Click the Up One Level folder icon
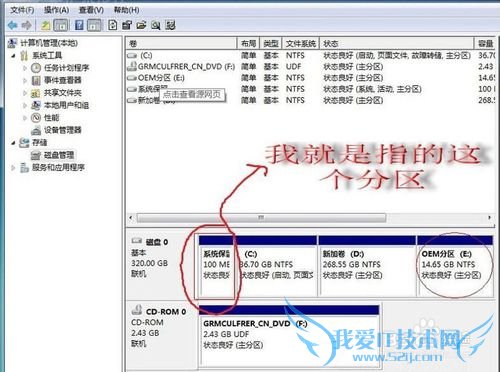Viewport: 500px width, 372px height. pyautogui.click(x=46, y=25)
